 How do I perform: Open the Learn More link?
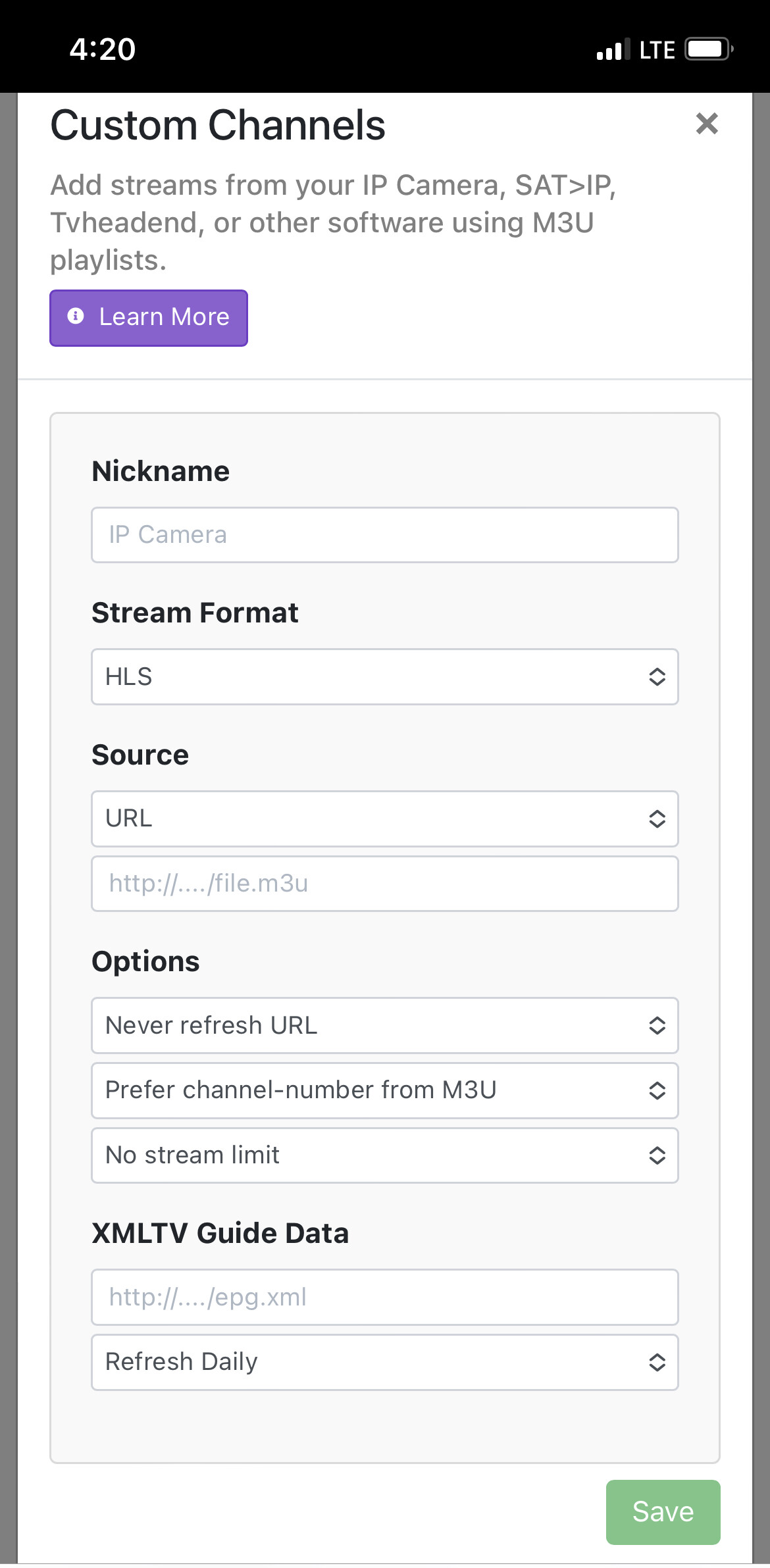click(x=149, y=318)
